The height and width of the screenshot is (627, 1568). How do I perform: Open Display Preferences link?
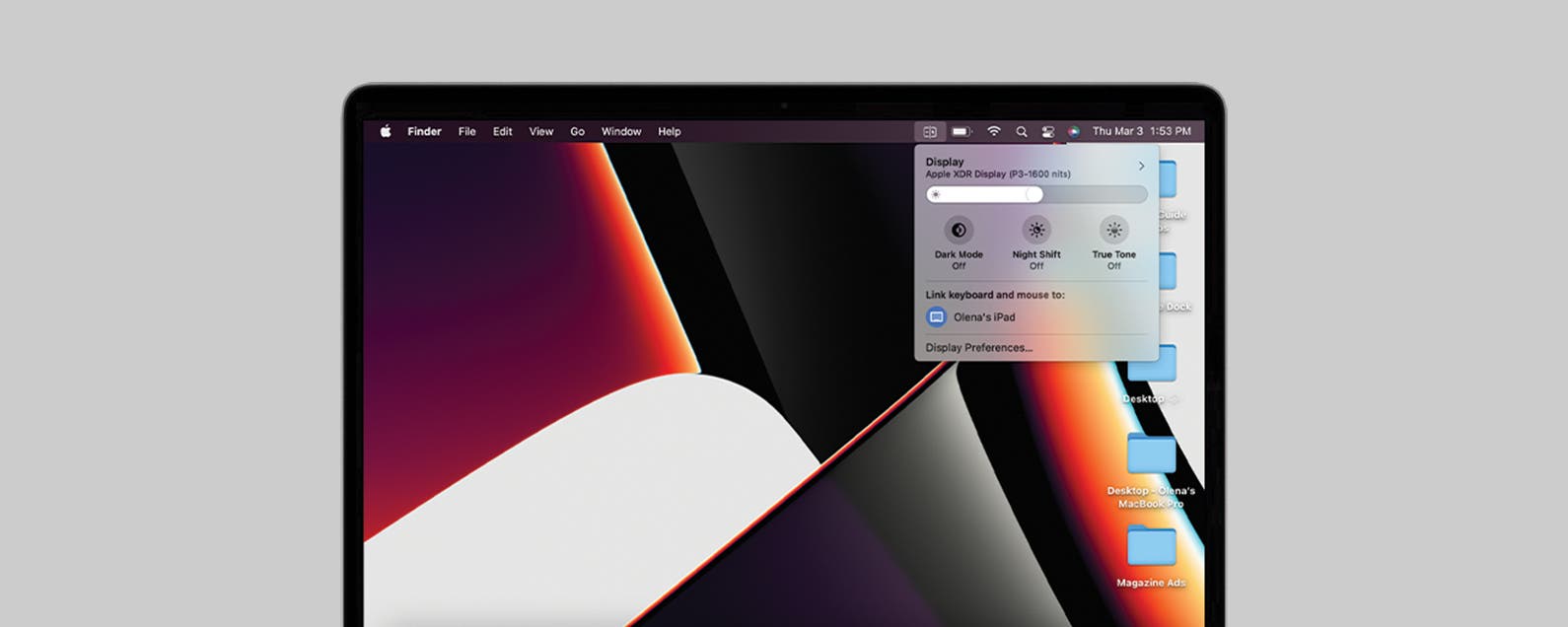(978, 348)
